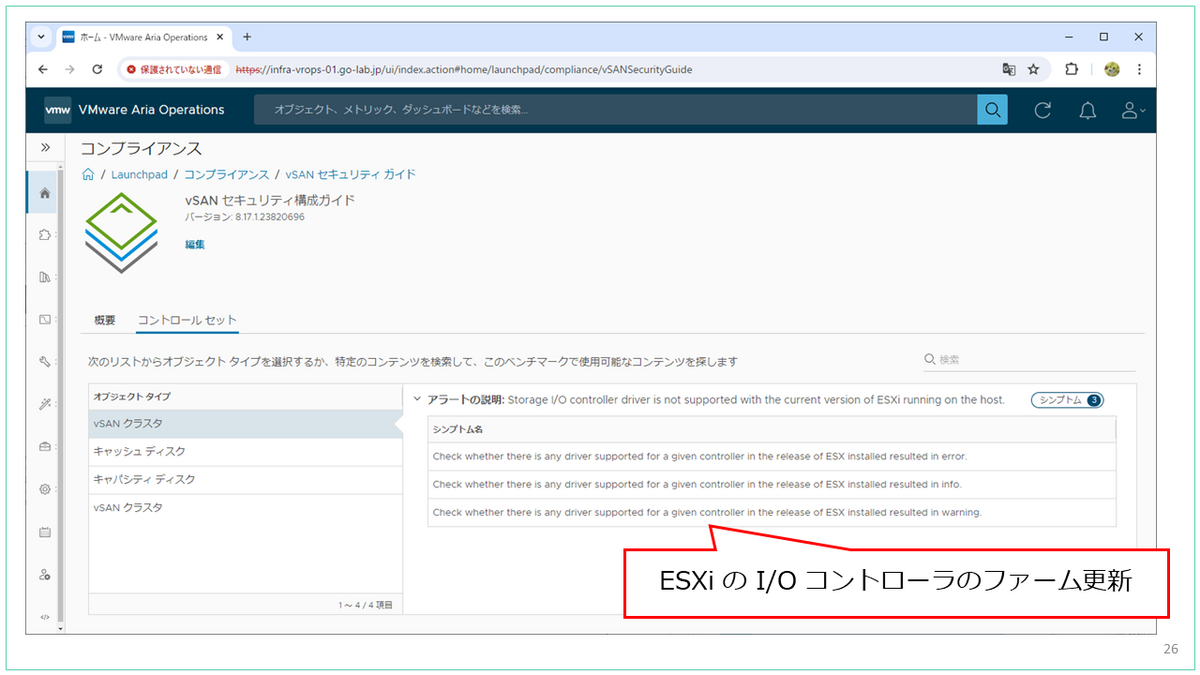
Task: Collapse the アラートの説明 chevron
Action: (417, 400)
